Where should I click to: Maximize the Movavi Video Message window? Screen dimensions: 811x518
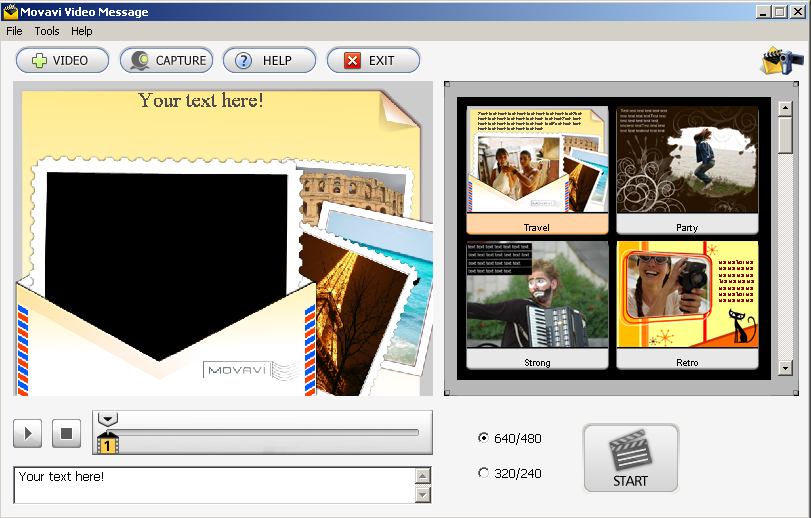[x=779, y=11]
